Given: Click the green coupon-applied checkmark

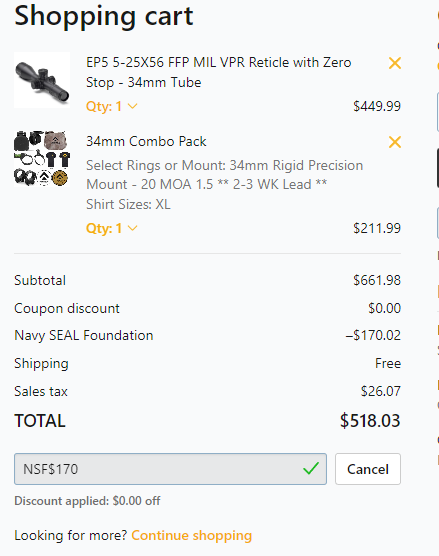Looking at the screenshot, I should [x=311, y=468].
